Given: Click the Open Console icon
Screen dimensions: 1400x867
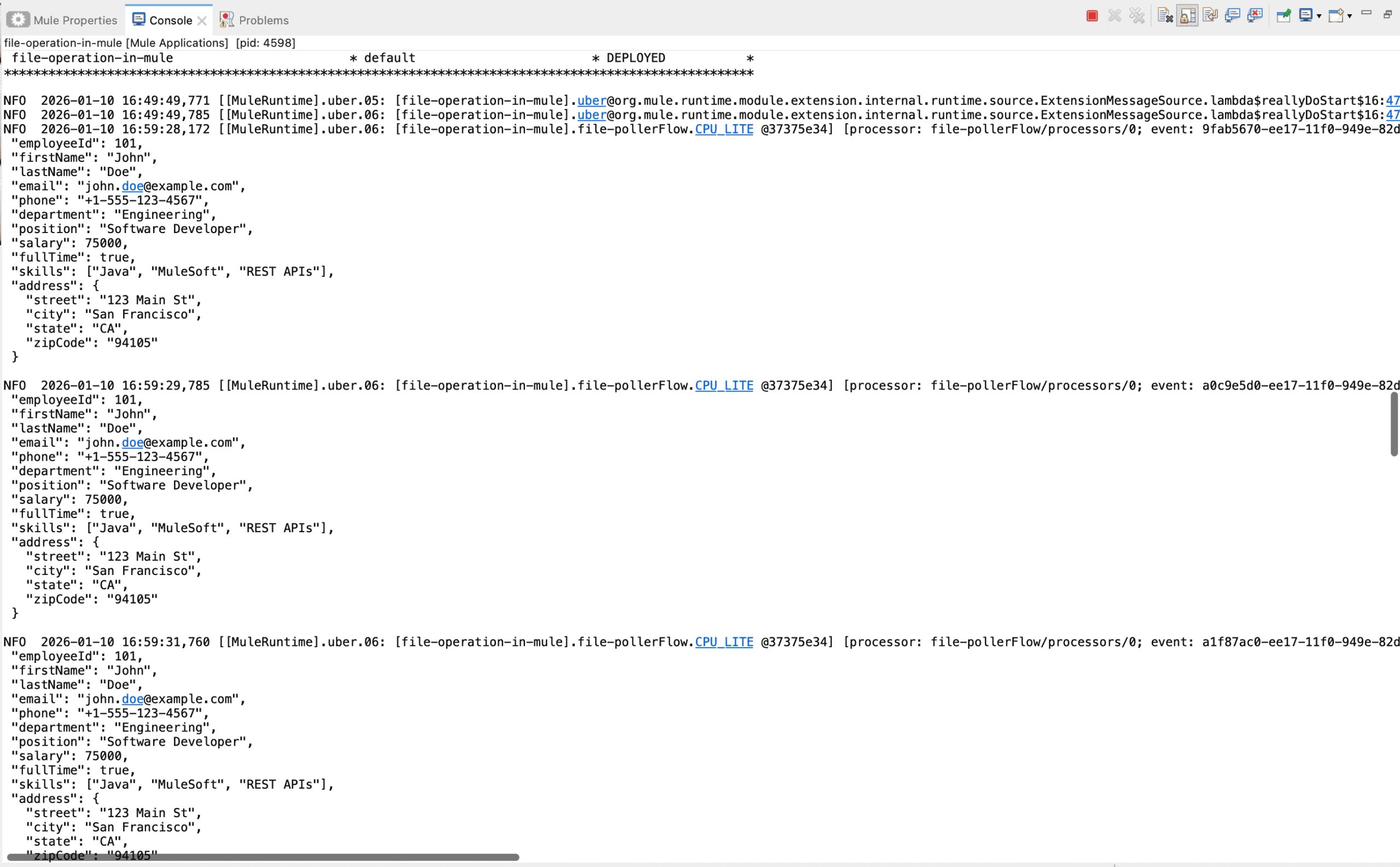Looking at the screenshot, I should coord(1336,16).
